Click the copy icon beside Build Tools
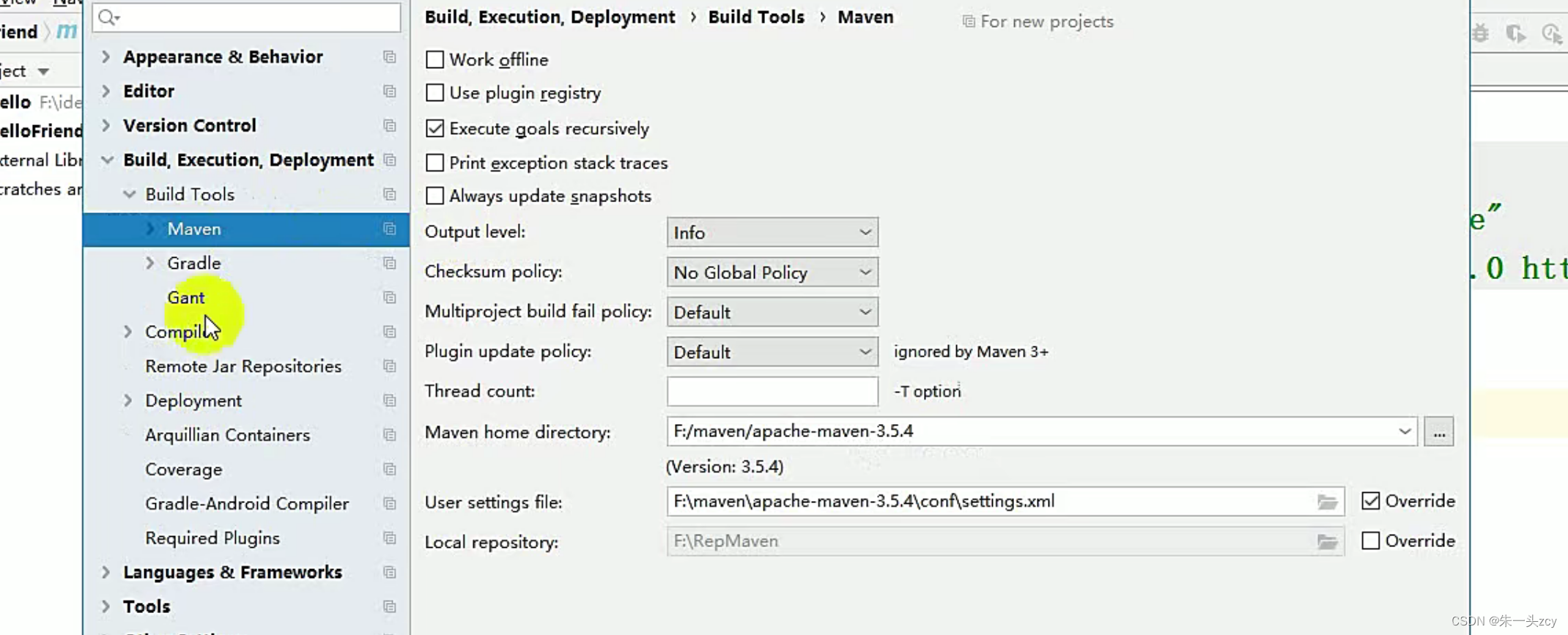The height and width of the screenshot is (635, 1568). coord(390,195)
